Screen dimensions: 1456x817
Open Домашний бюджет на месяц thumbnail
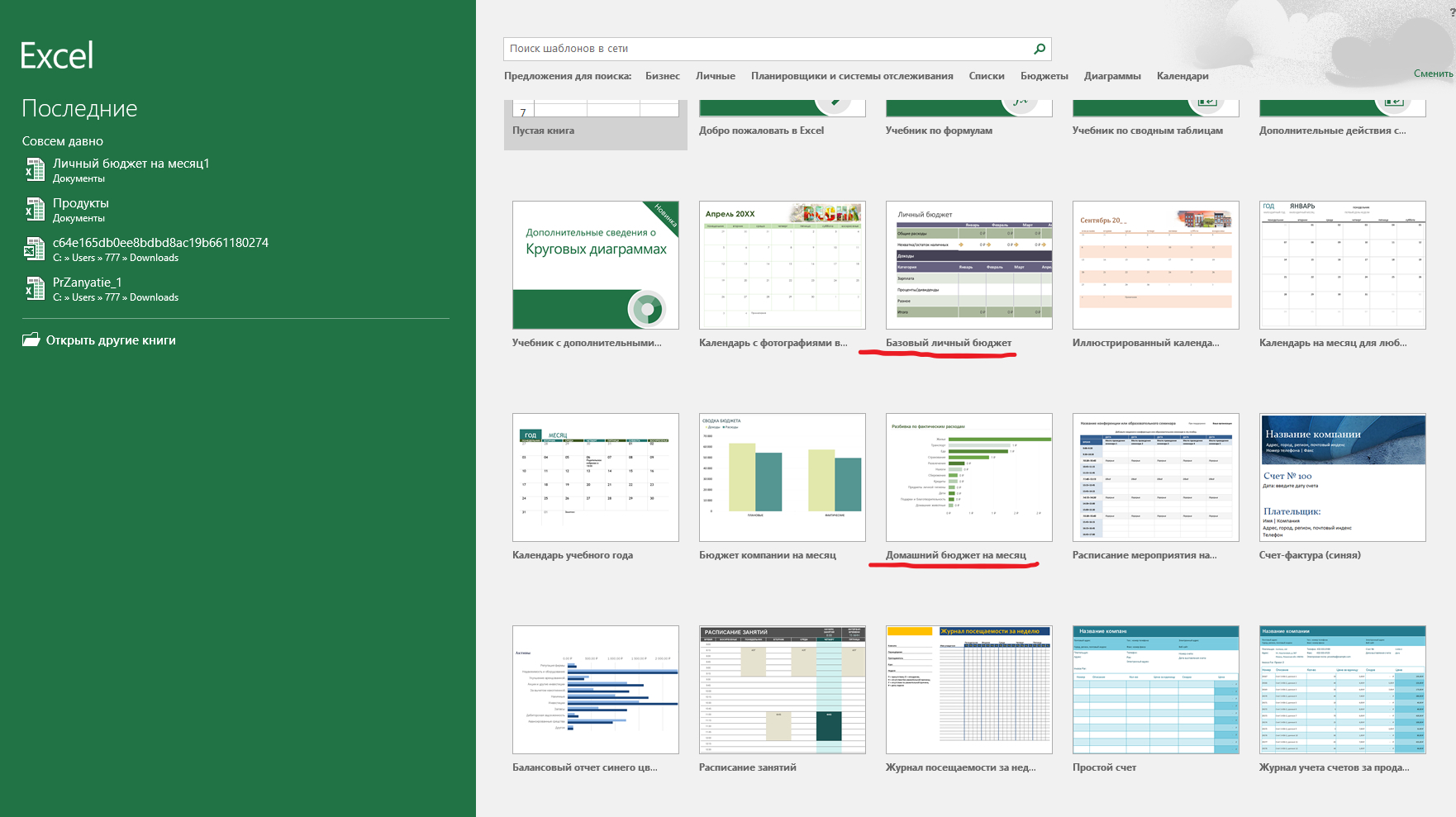(x=969, y=477)
